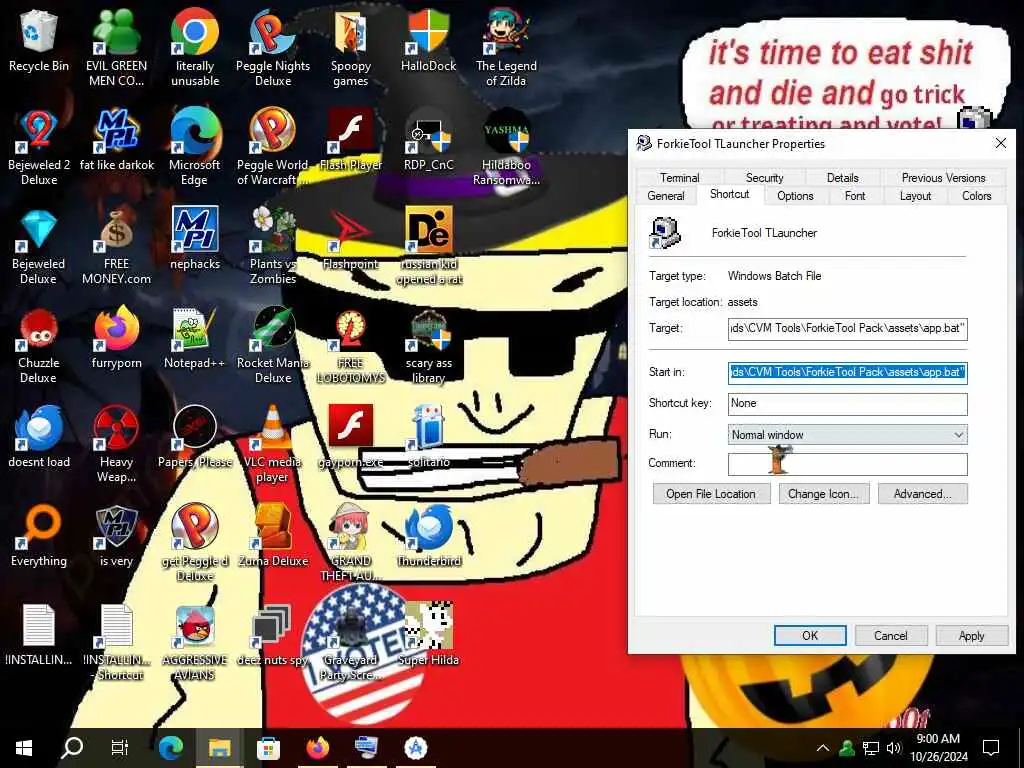Click the solitario desktop shortcut

coord(428,437)
